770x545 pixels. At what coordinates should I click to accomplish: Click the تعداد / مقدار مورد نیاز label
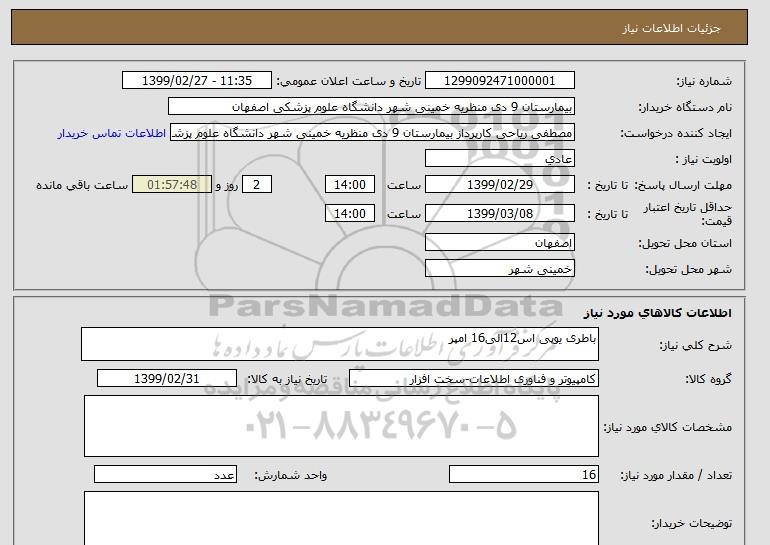point(676,475)
